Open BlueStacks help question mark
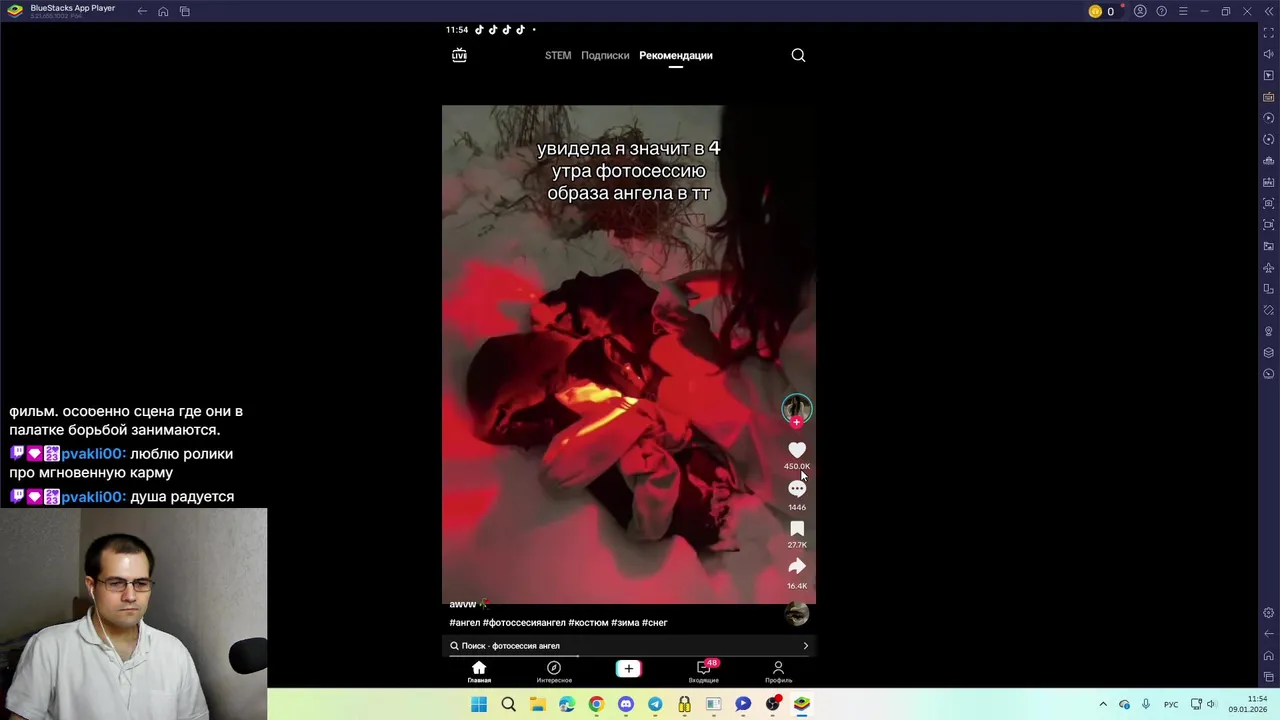 (x=1161, y=11)
